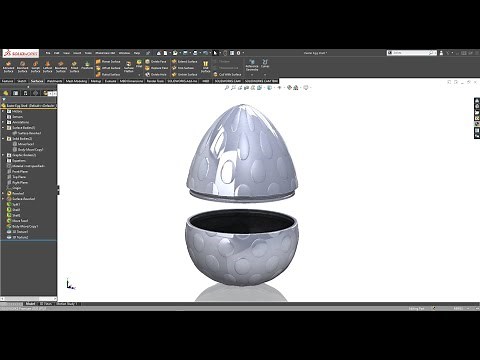This screenshot has width=480, height=360.
Task: Open the FeatureManager design tree tab
Action: point(6,93)
